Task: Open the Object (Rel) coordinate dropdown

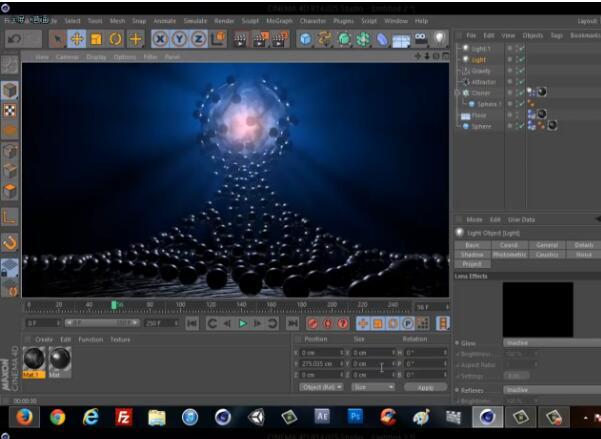Action: 321,387
